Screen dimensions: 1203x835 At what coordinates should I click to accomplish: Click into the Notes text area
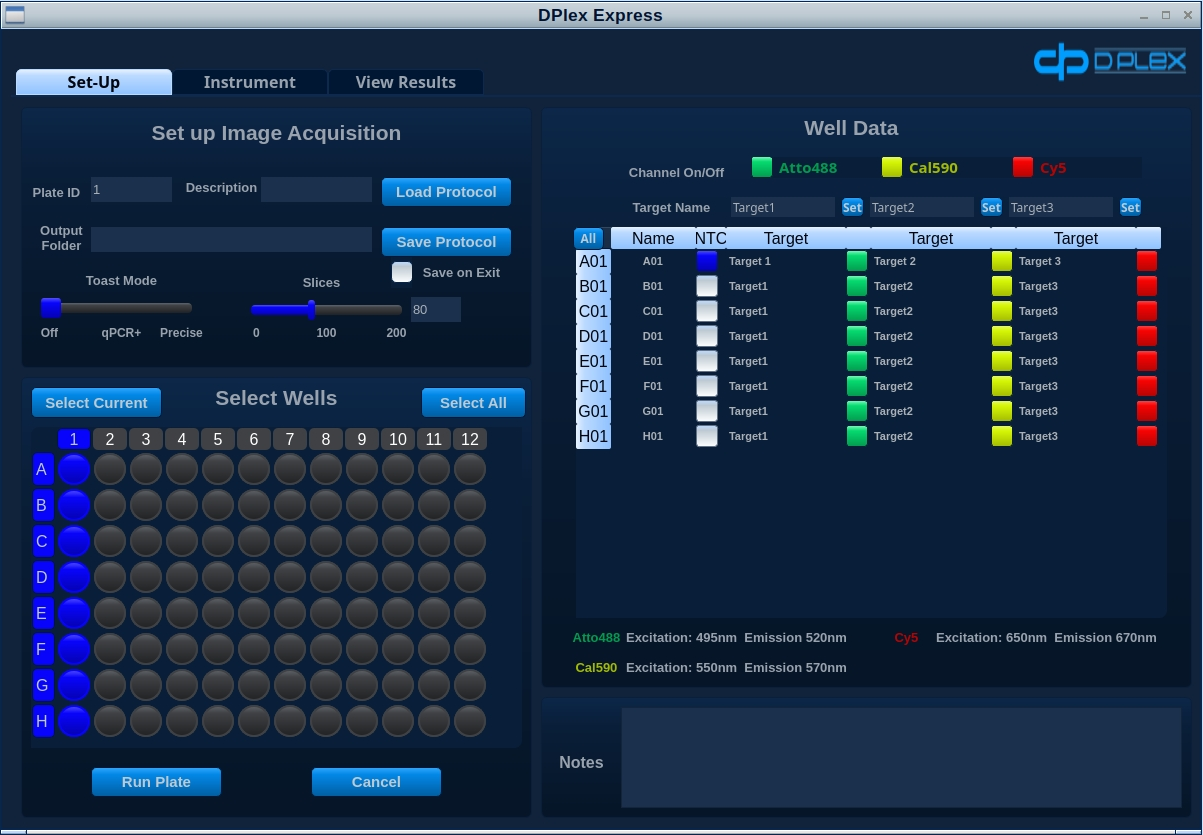pyautogui.click(x=901, y=758)
